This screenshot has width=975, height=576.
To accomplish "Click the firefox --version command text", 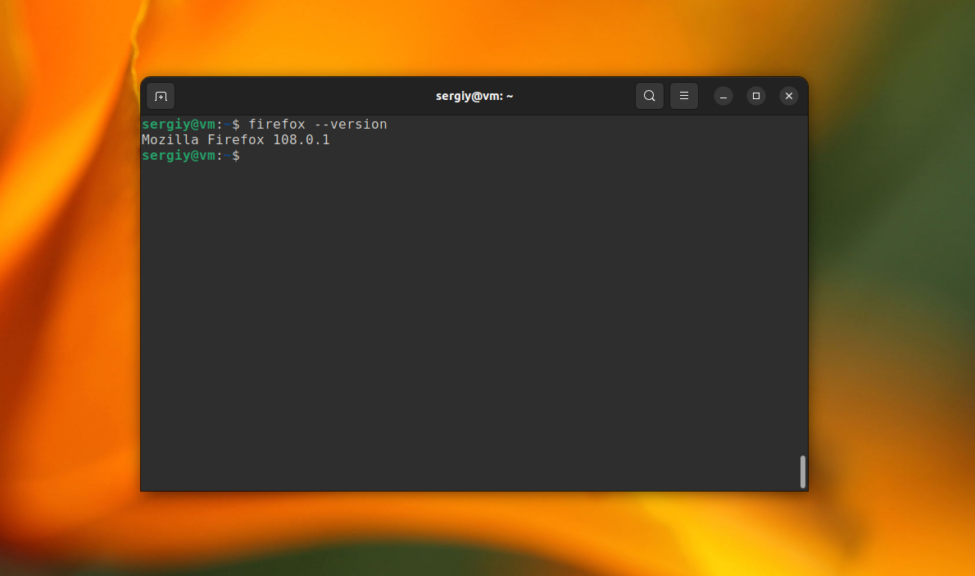I will [318, 124].
